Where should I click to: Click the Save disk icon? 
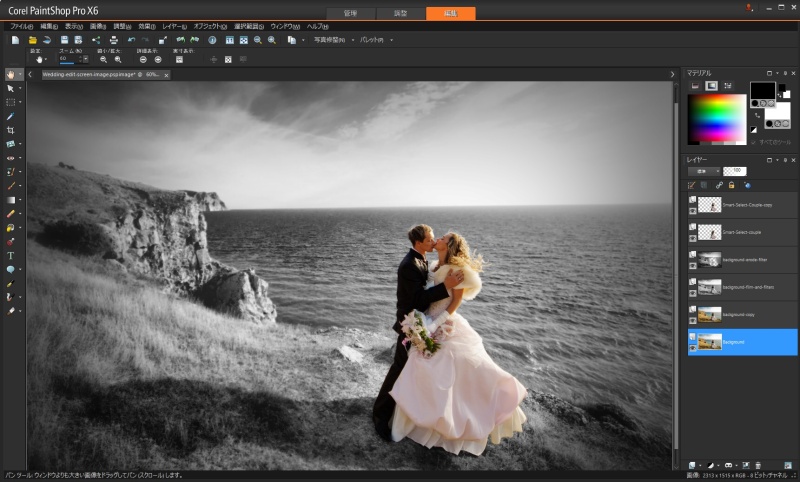[x=64, y=40]
